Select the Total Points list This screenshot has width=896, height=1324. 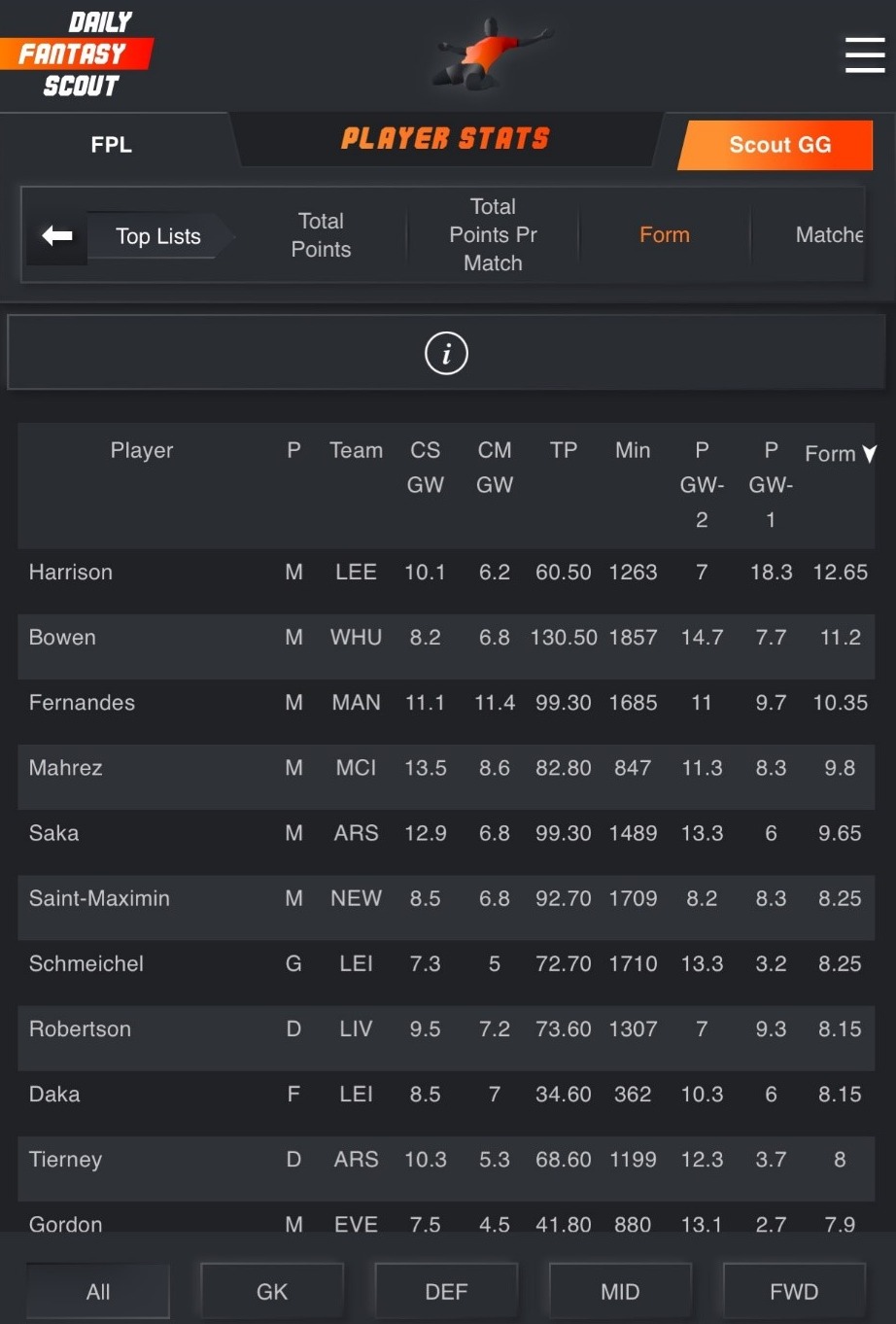tap(321, 235)
